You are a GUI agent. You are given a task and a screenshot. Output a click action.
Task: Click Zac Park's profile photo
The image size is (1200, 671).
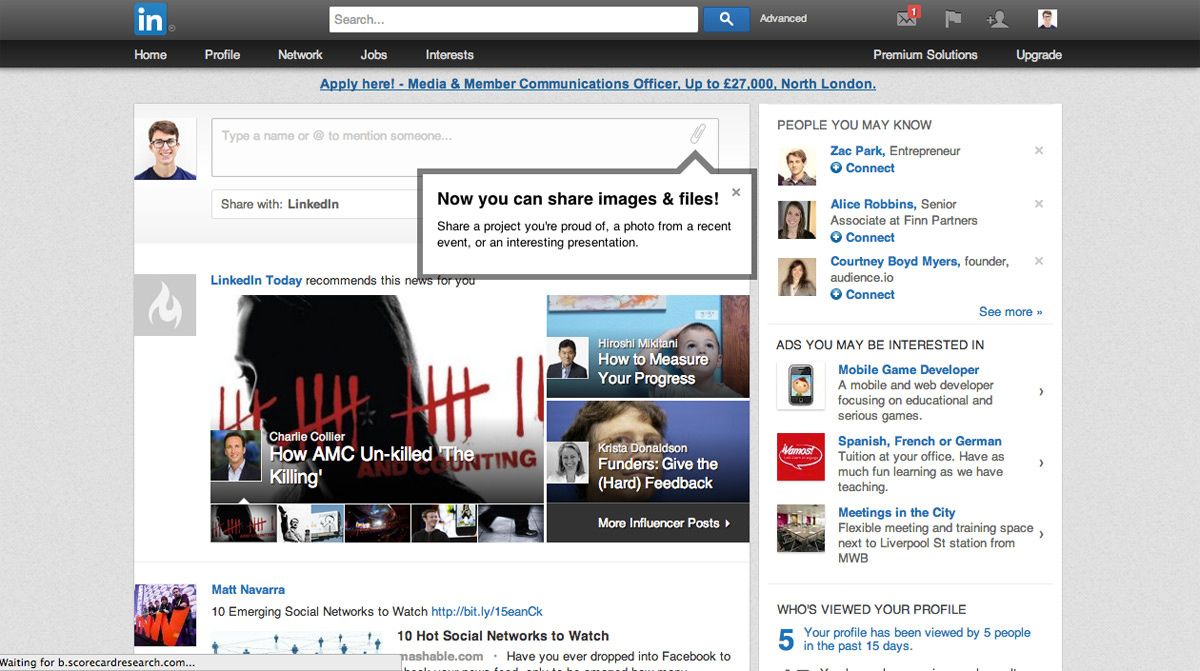coord(797,166)
